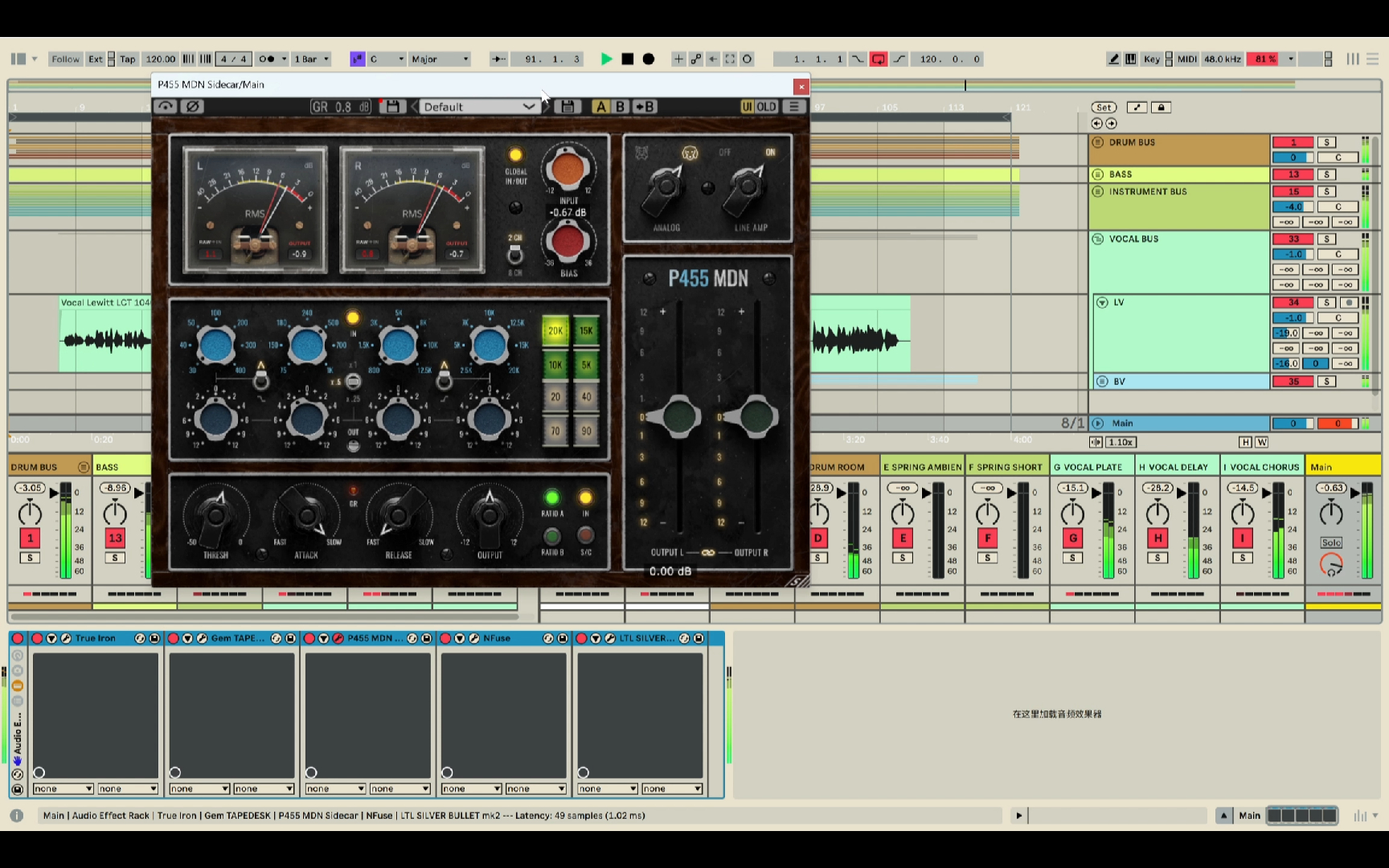Toggle the lock envelopes icon
Viewport: 1389px width, 868px height.
point(1160,107)
